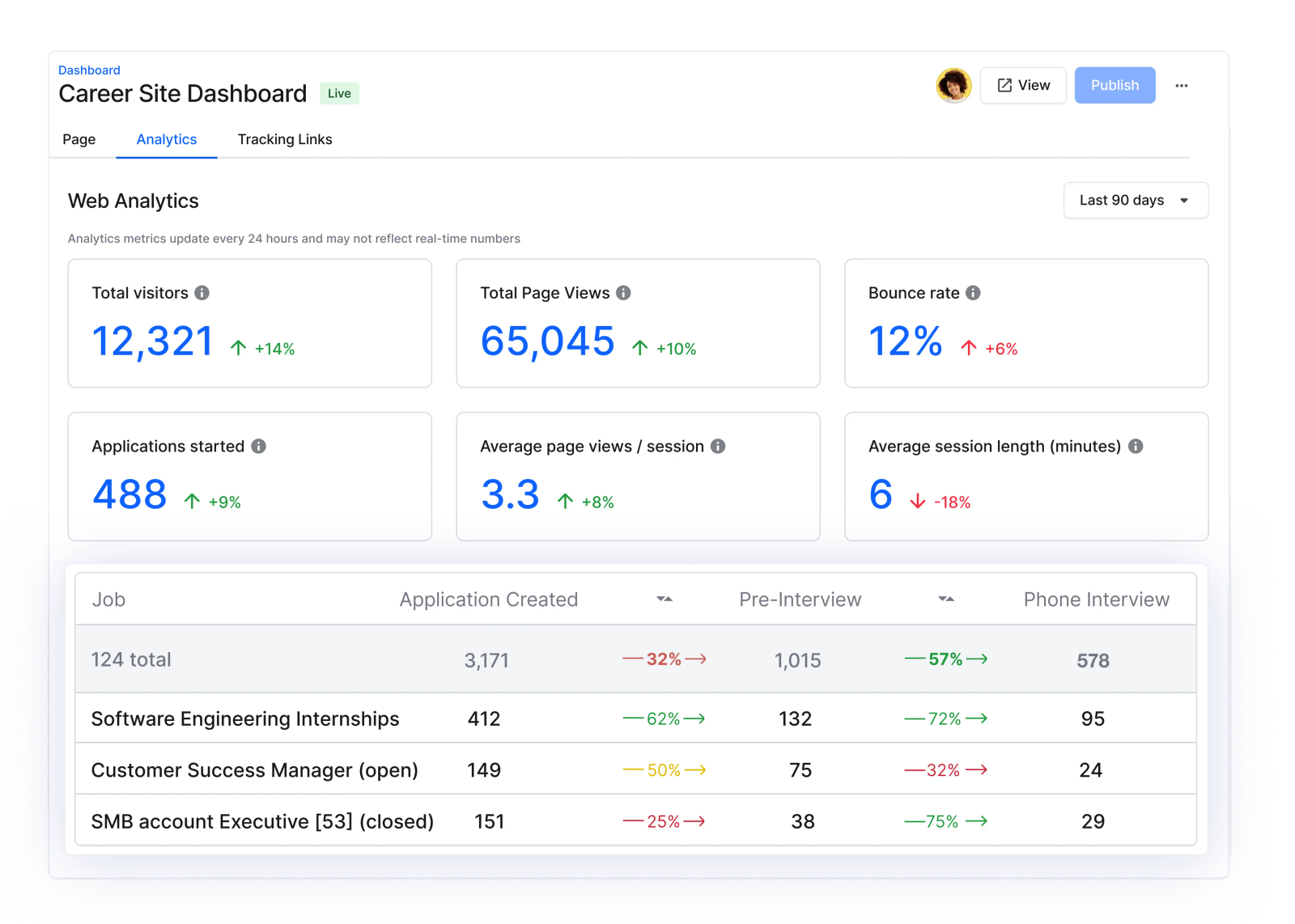Follow the Dashboard breadcrumb link
This screenshot has width=1295, height=924.
89,70
